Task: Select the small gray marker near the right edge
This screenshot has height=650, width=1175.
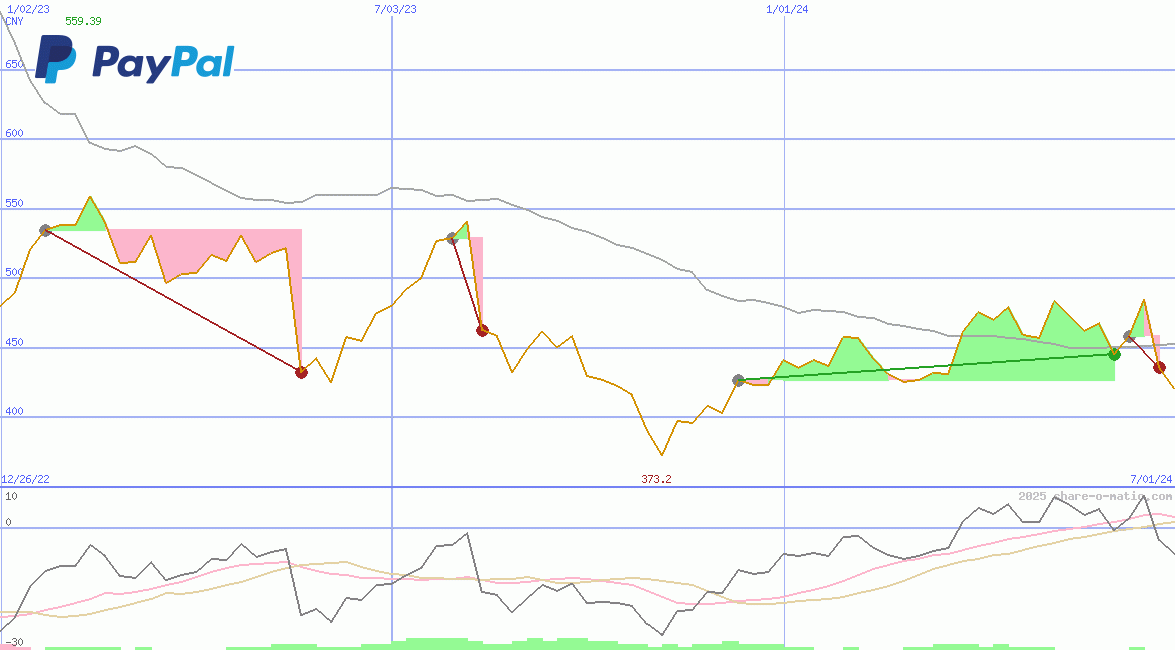Action: pyautogui.click(x=1128, y=337)
